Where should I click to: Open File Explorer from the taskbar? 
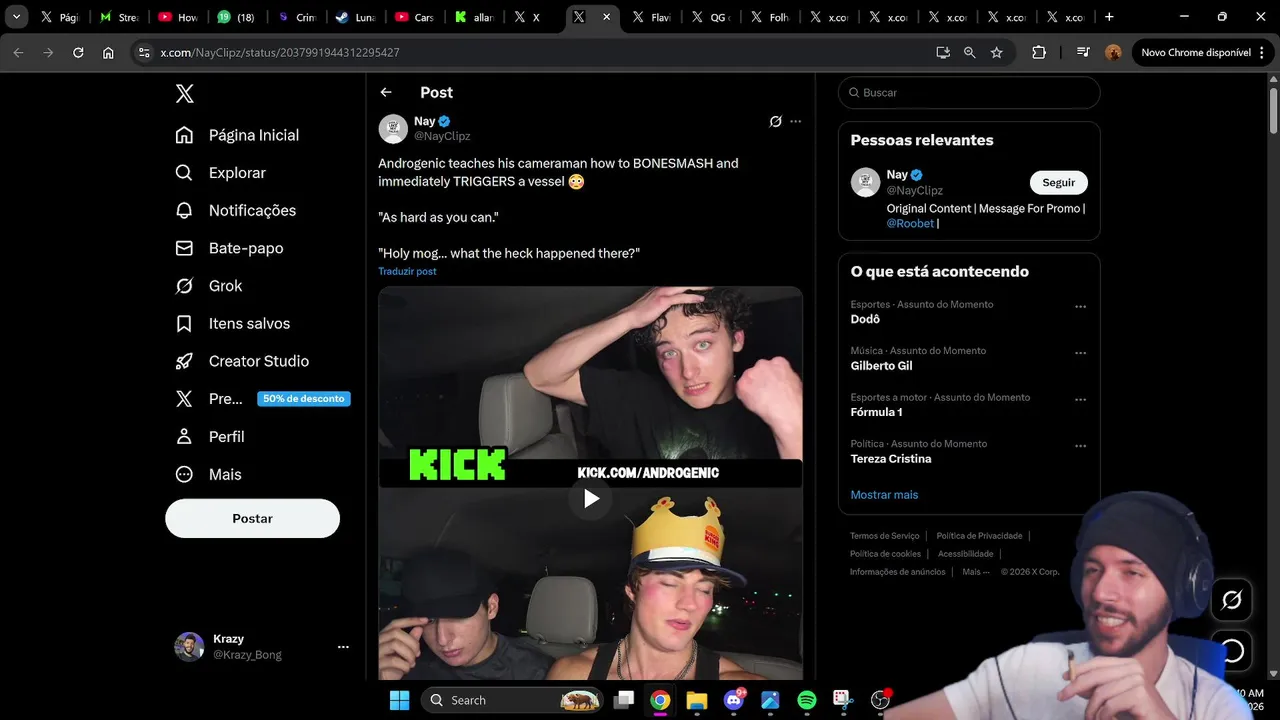pyautogui.click(x=697, y=700)
